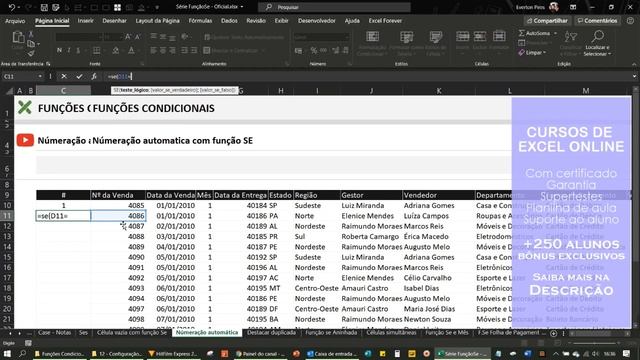Toggle left text alignment

click(x=153, y=51)
